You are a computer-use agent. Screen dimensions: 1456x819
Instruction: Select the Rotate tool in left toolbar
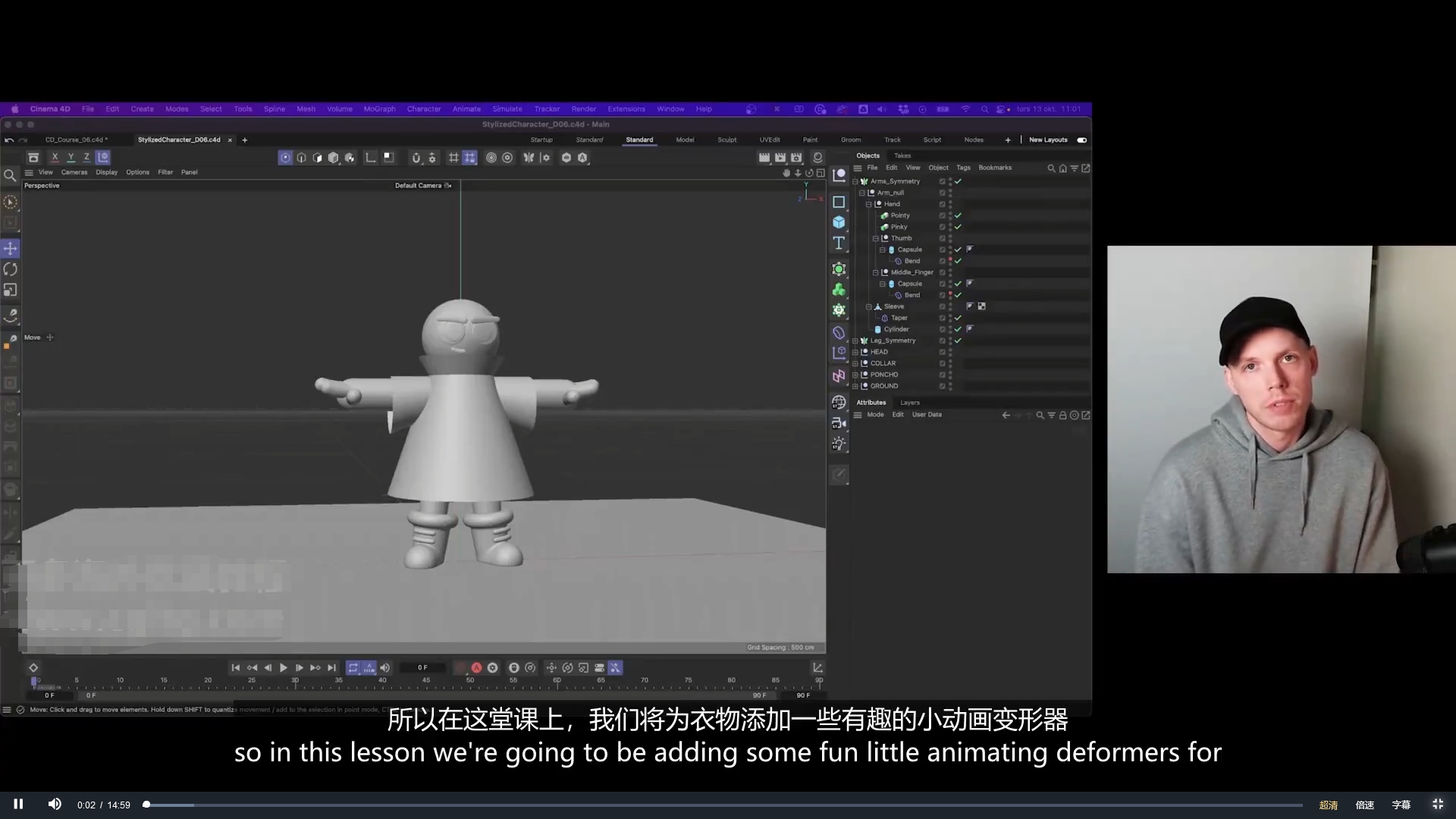tap(11, 269)
